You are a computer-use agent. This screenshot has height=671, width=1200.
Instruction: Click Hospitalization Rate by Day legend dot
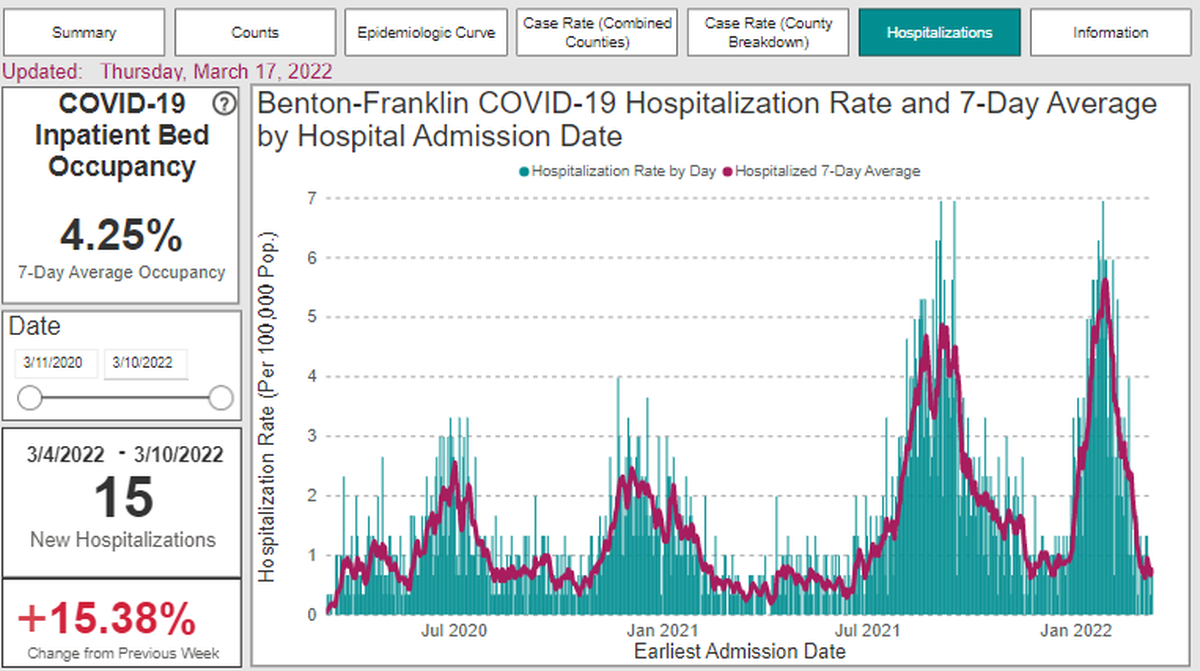[525, 171]
